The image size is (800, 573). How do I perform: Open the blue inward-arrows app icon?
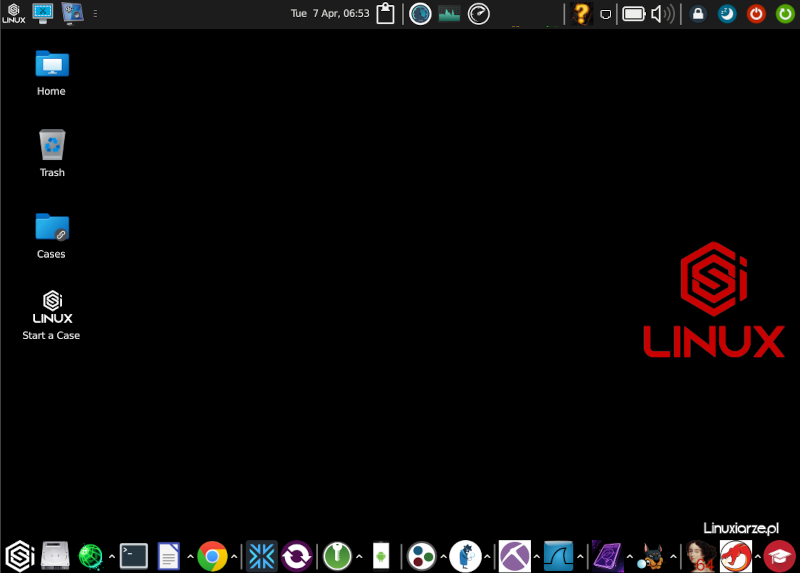(262, 556)
